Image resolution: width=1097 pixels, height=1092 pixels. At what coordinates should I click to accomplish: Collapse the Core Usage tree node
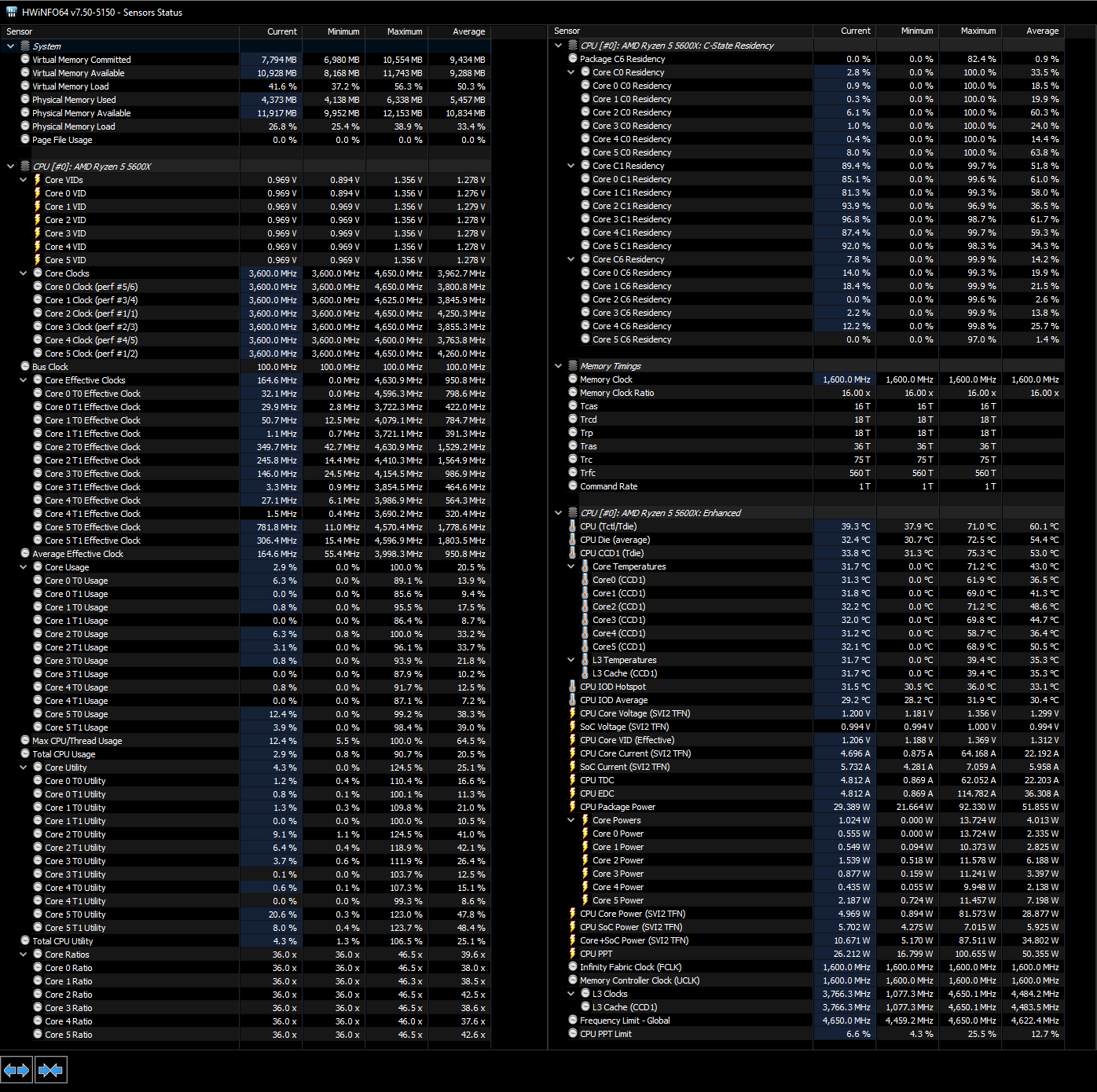(x=23, y=567)
